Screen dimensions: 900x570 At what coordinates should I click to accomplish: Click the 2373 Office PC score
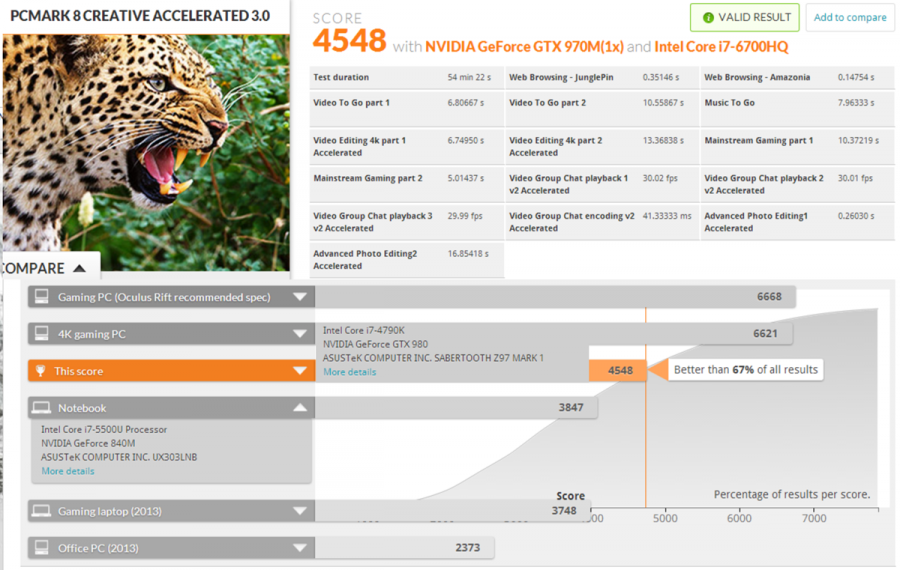tap(468, 548)
